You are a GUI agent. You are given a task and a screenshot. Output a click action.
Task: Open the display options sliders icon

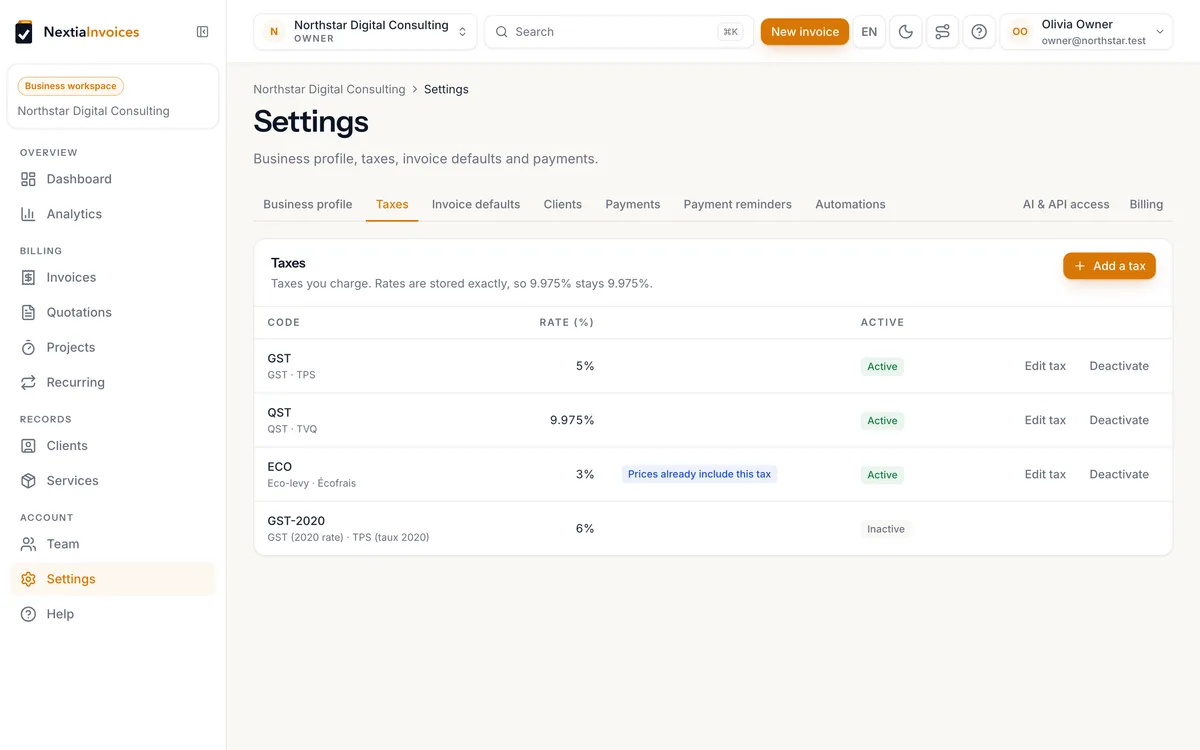(x=942, y=32)
